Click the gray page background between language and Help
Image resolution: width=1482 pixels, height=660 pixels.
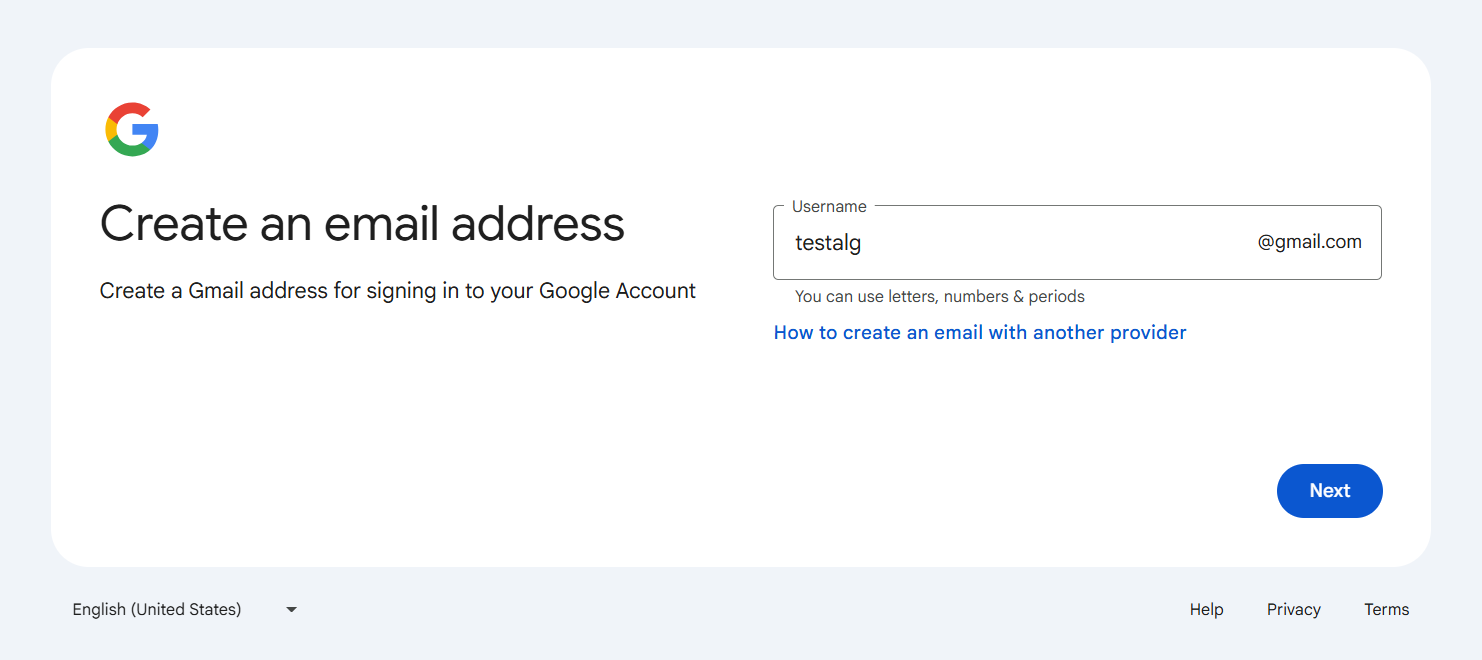(x=740, y=609)
